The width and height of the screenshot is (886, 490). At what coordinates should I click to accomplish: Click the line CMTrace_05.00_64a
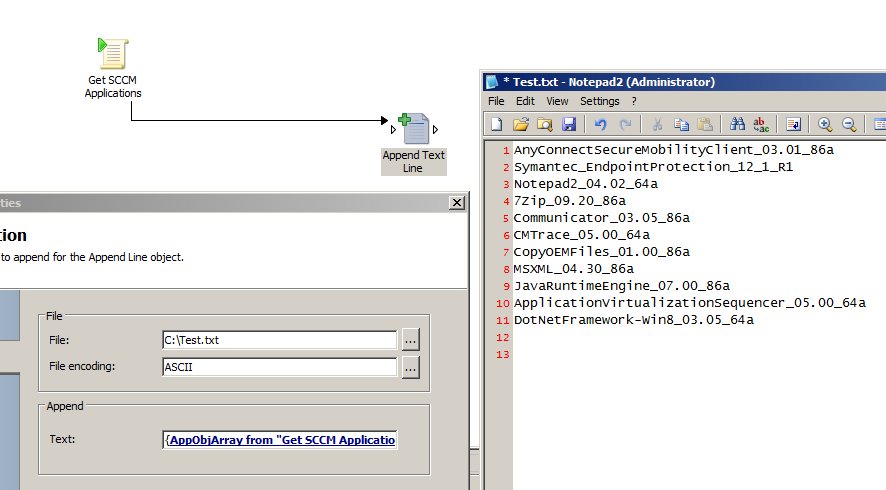[x=581, y=235]
